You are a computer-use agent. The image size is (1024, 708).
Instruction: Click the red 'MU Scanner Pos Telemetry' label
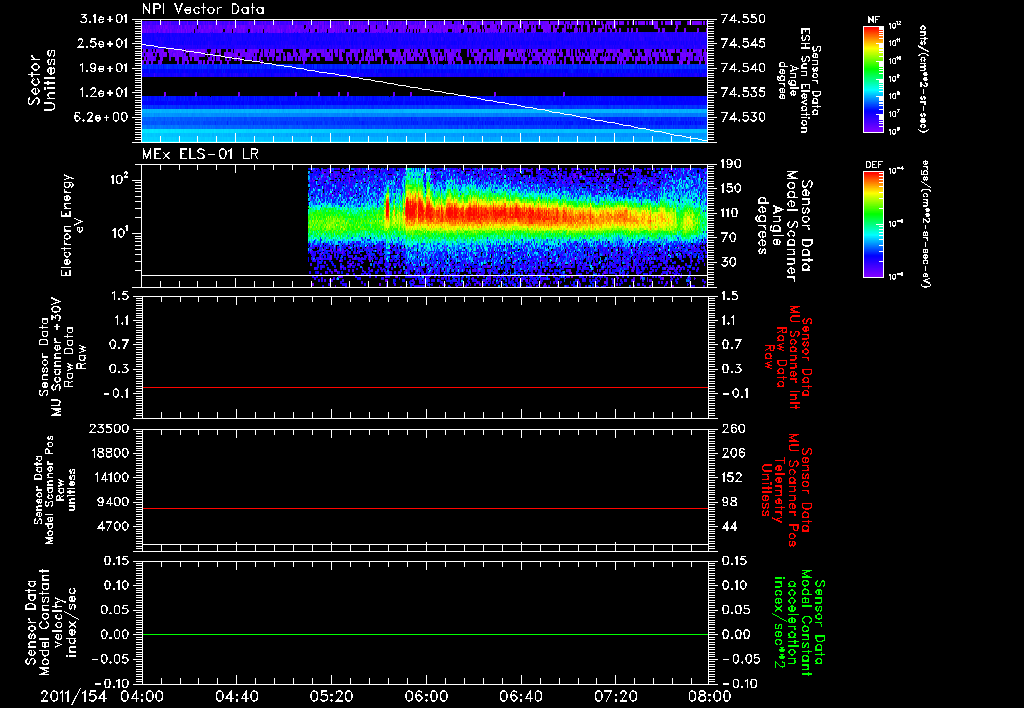click(786, 490)
